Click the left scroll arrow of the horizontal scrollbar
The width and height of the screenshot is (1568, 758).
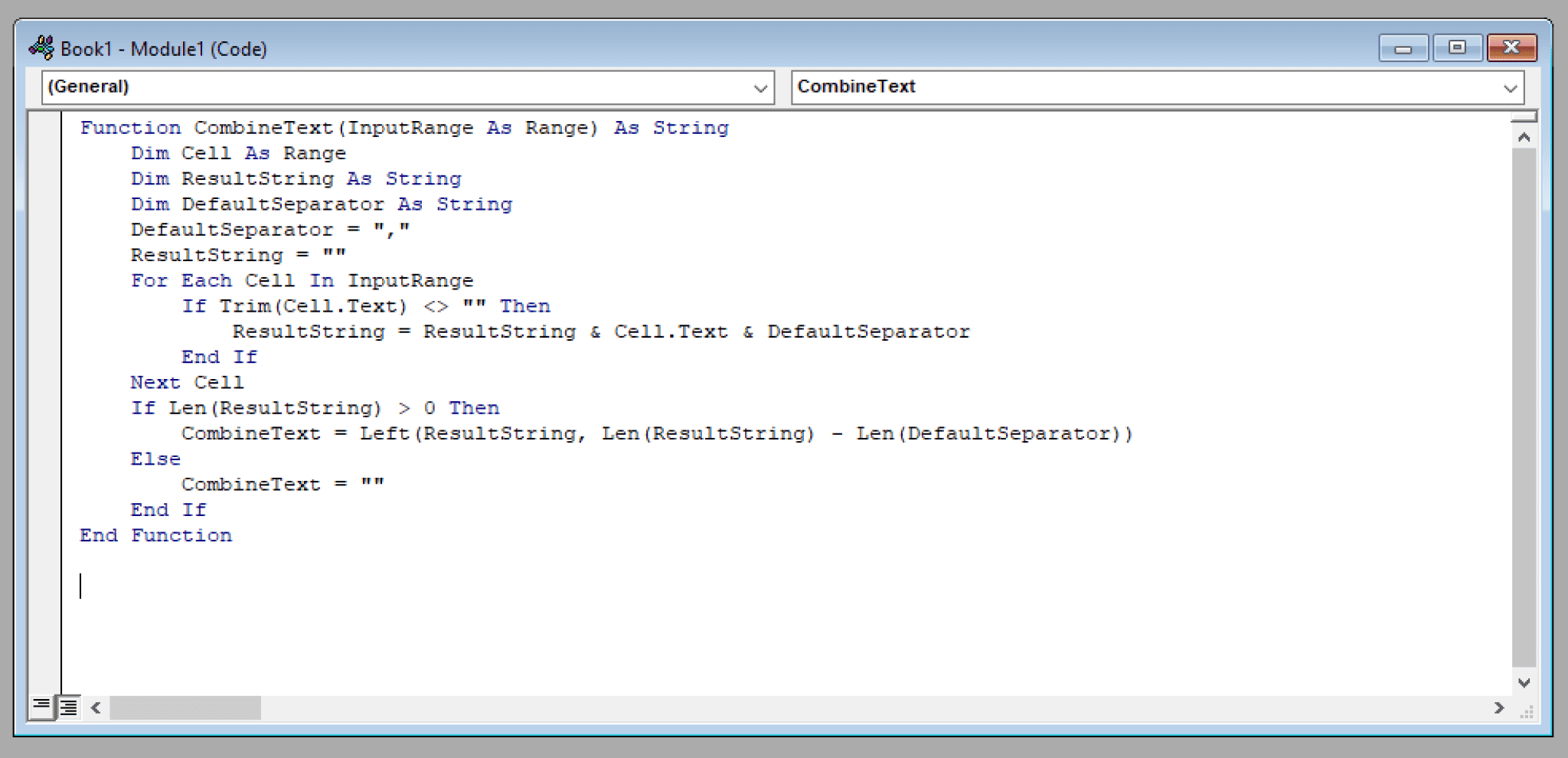click(96, 708)
